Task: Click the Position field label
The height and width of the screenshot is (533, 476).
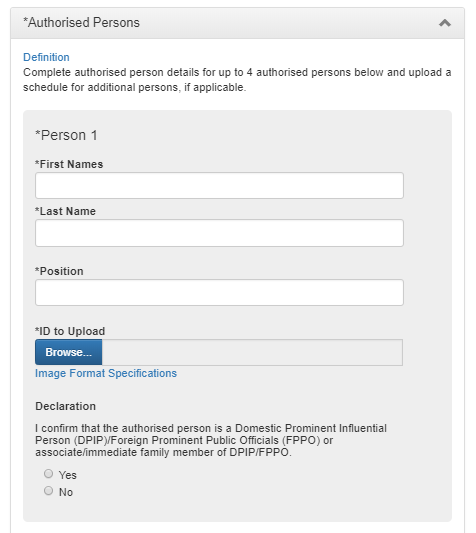Action: point(59,271)
